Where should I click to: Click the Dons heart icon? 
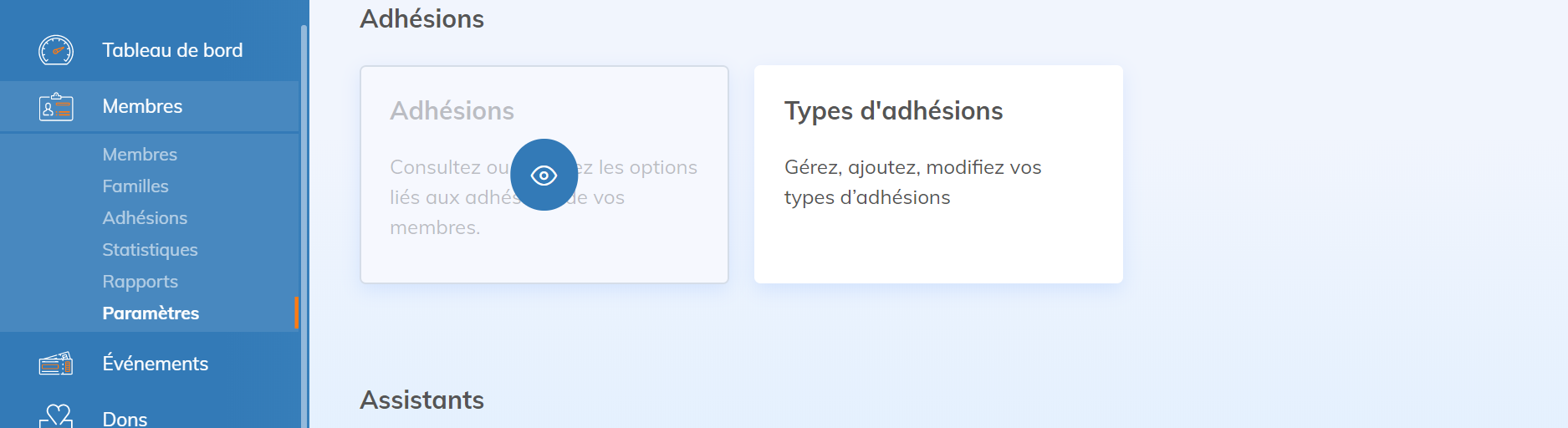56,416
